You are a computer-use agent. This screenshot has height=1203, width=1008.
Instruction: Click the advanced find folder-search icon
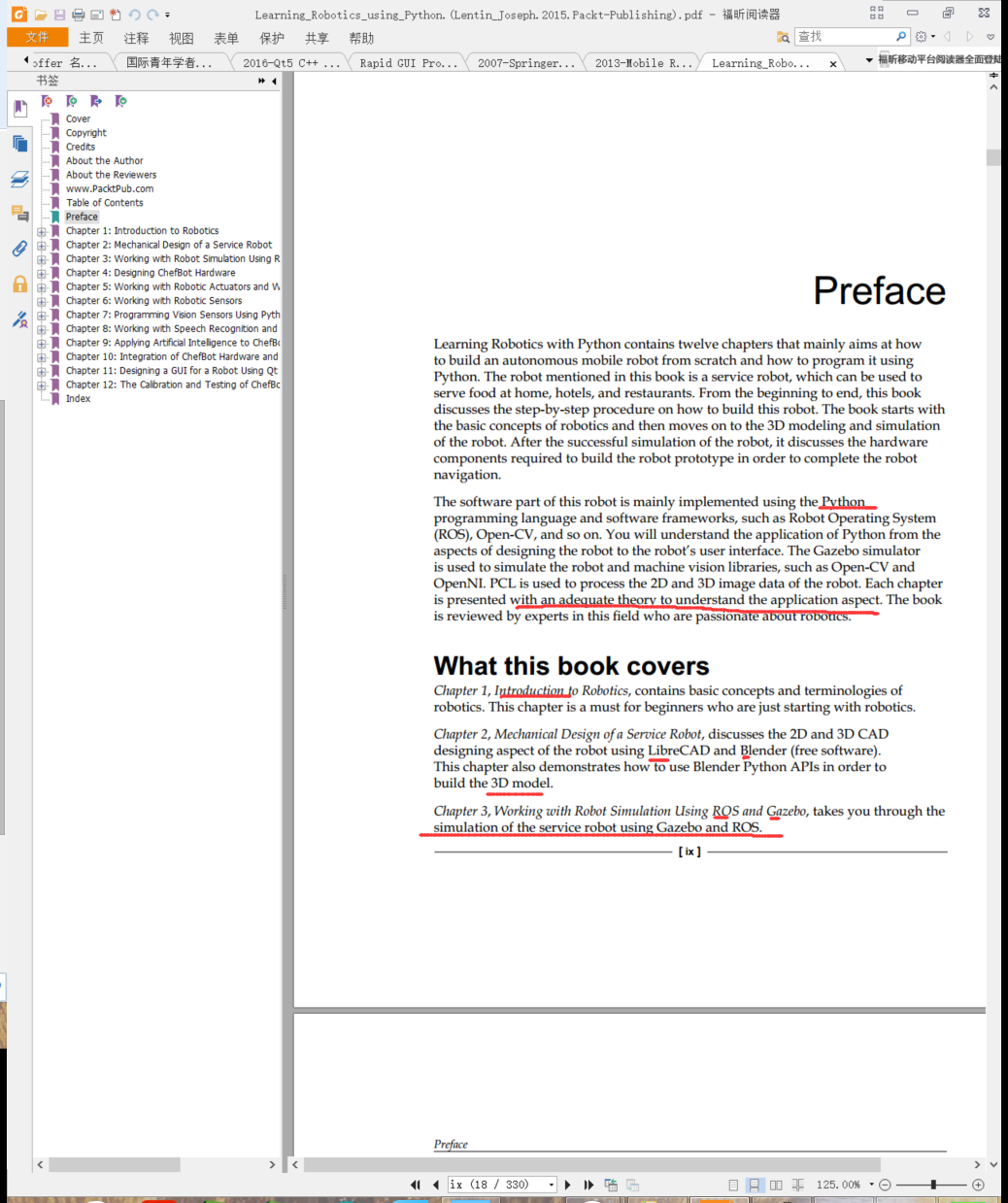(x=783, y=37)
